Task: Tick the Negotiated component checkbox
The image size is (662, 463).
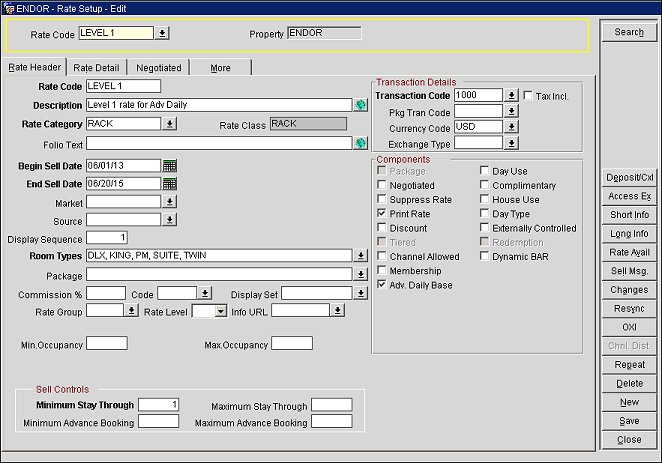Action: [x=382, y=185]
